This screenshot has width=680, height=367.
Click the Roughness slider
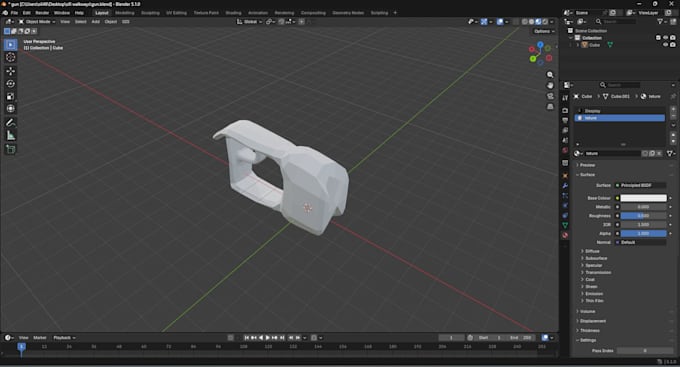pyautogui.click(x=643, y=216)
